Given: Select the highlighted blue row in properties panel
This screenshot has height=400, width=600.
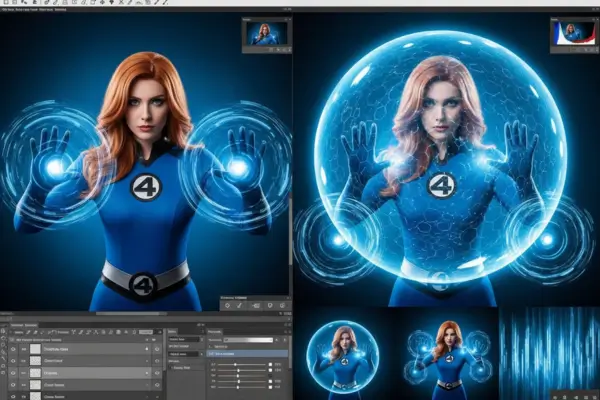Looking at the screenshot, I should coord(247,353).
